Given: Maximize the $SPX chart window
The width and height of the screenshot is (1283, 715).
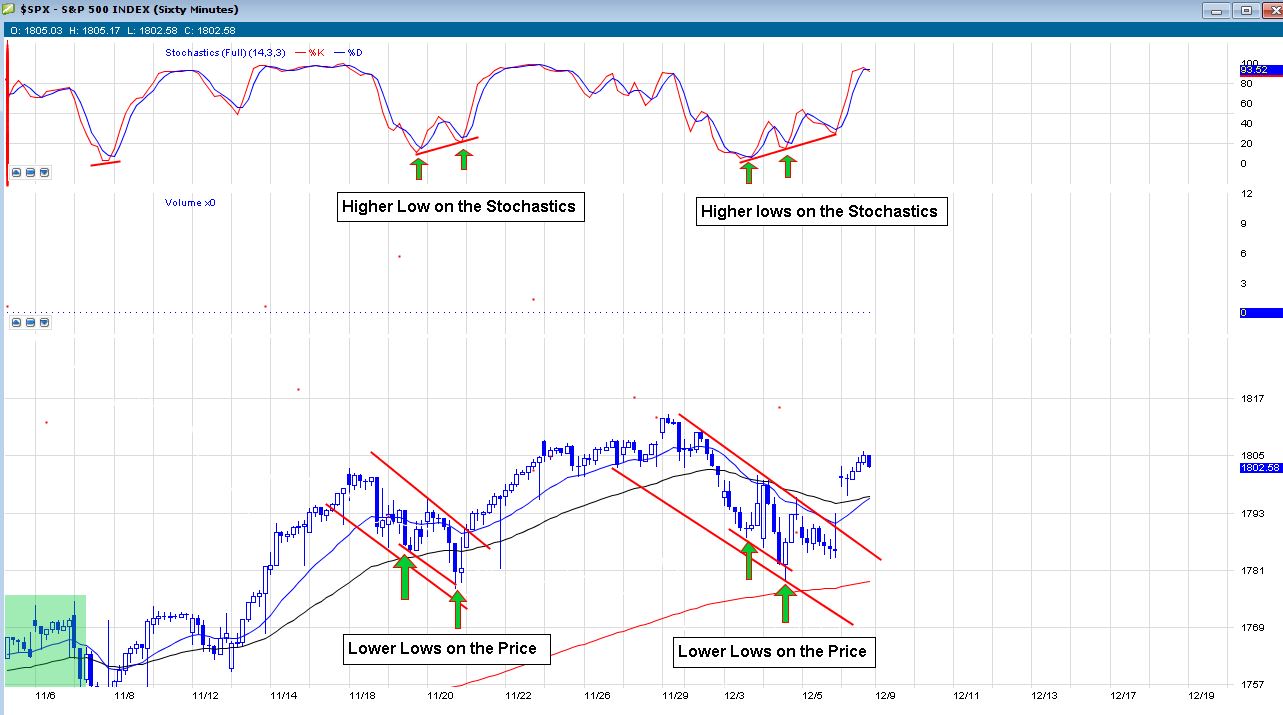Looking at the screenshot, I should tap(1244, 10).
